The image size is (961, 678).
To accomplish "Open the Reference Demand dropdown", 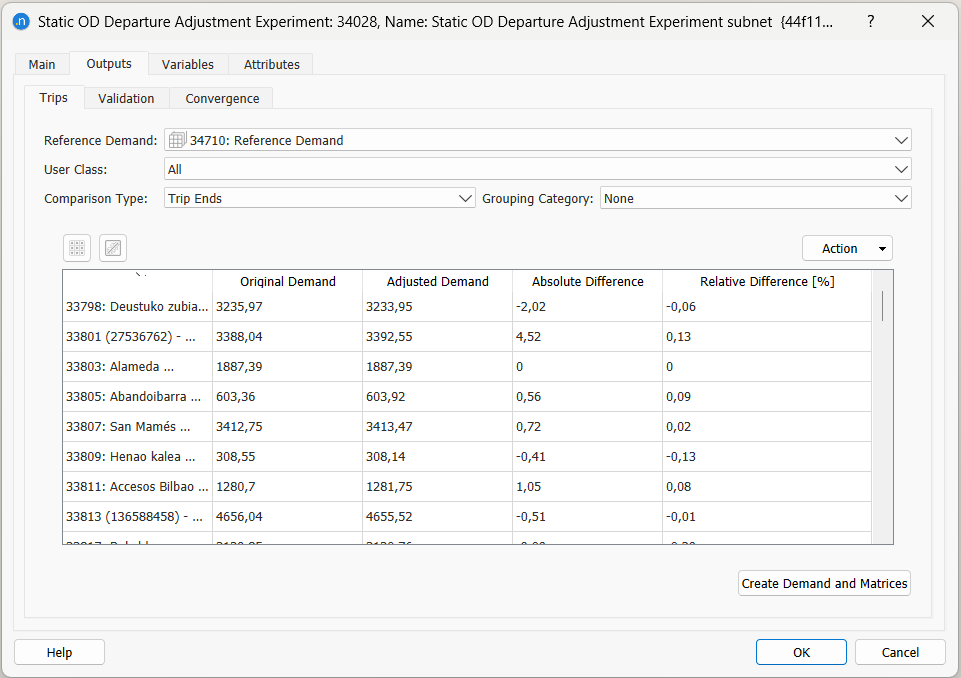I will 899,140.
